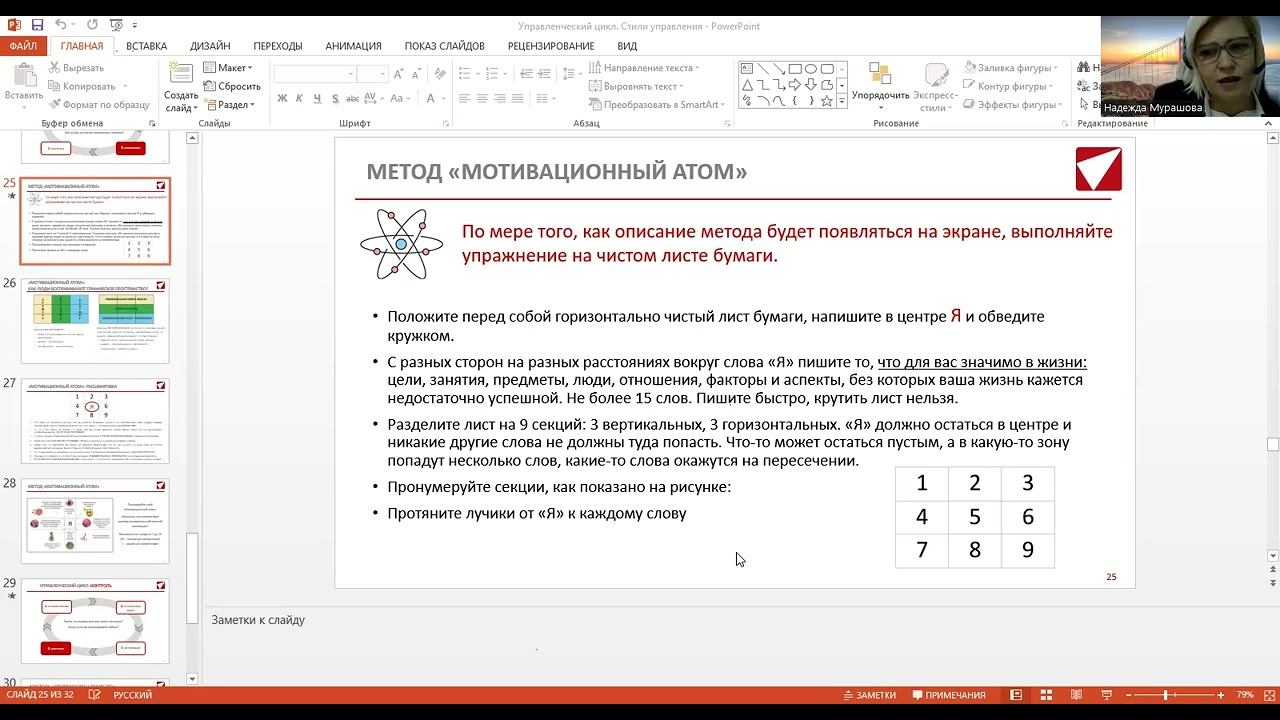Open the Layout (Макет) dropdown
1280x720 pixels.
[228, 68]
